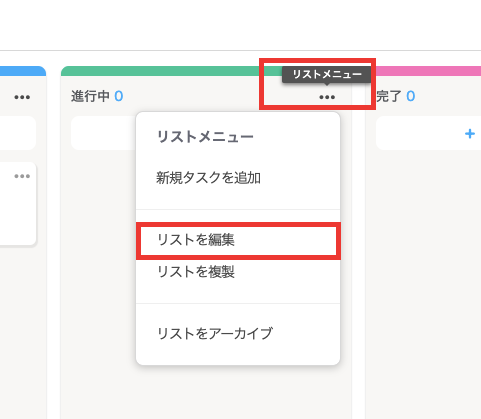Viewport: 481px width, 419px height.
Task: Click the 進行中 list title
Action: (x=90, y=96)
